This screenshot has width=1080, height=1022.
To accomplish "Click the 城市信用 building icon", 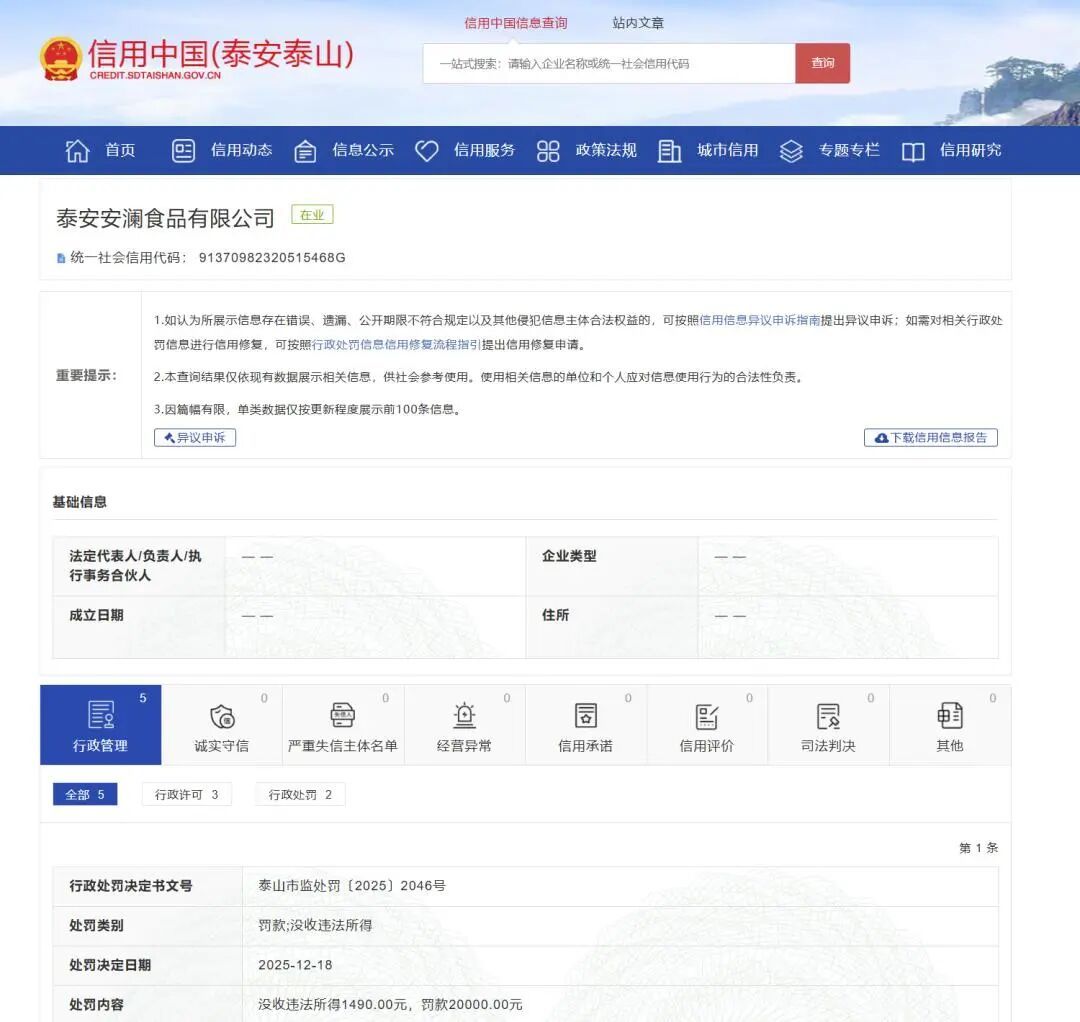I will (669, 151).
